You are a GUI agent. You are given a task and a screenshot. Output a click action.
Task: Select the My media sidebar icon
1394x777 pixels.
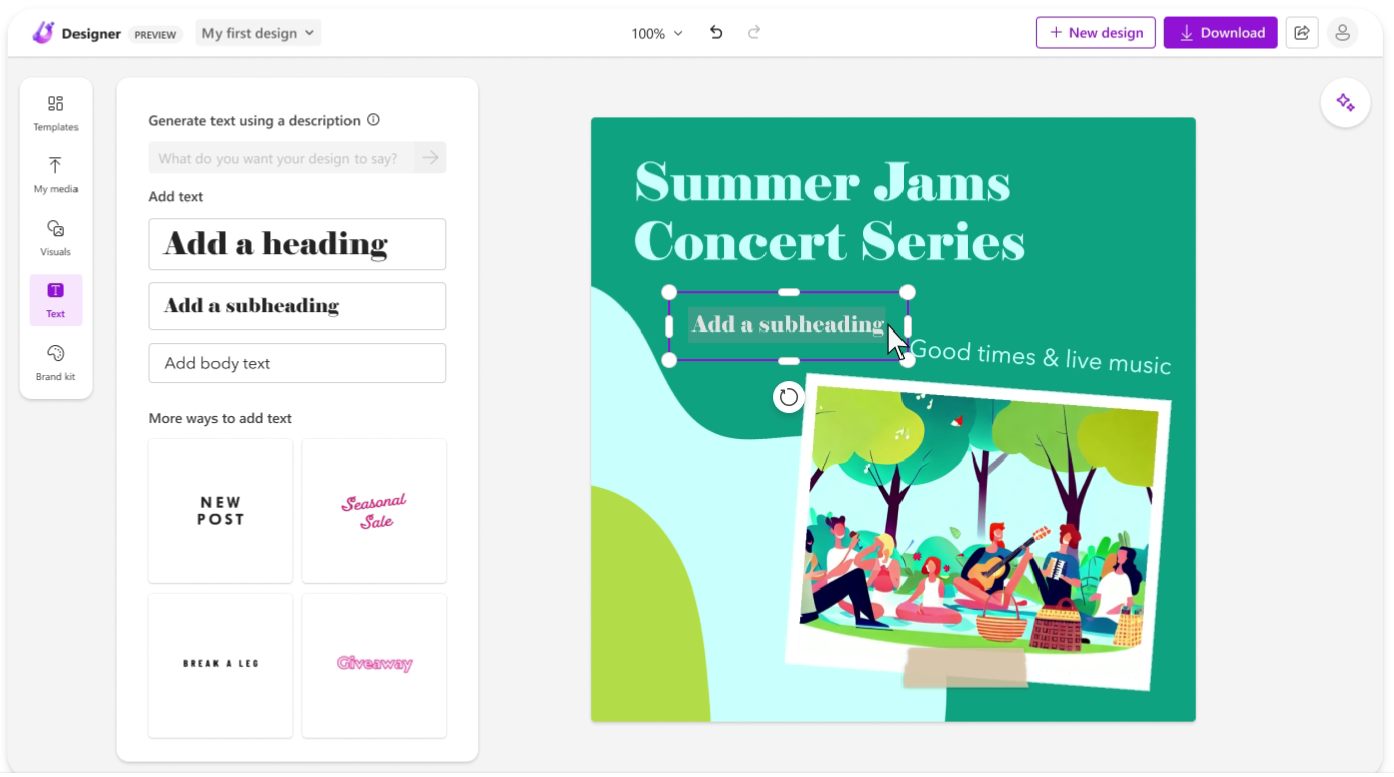tap(55, 174)
